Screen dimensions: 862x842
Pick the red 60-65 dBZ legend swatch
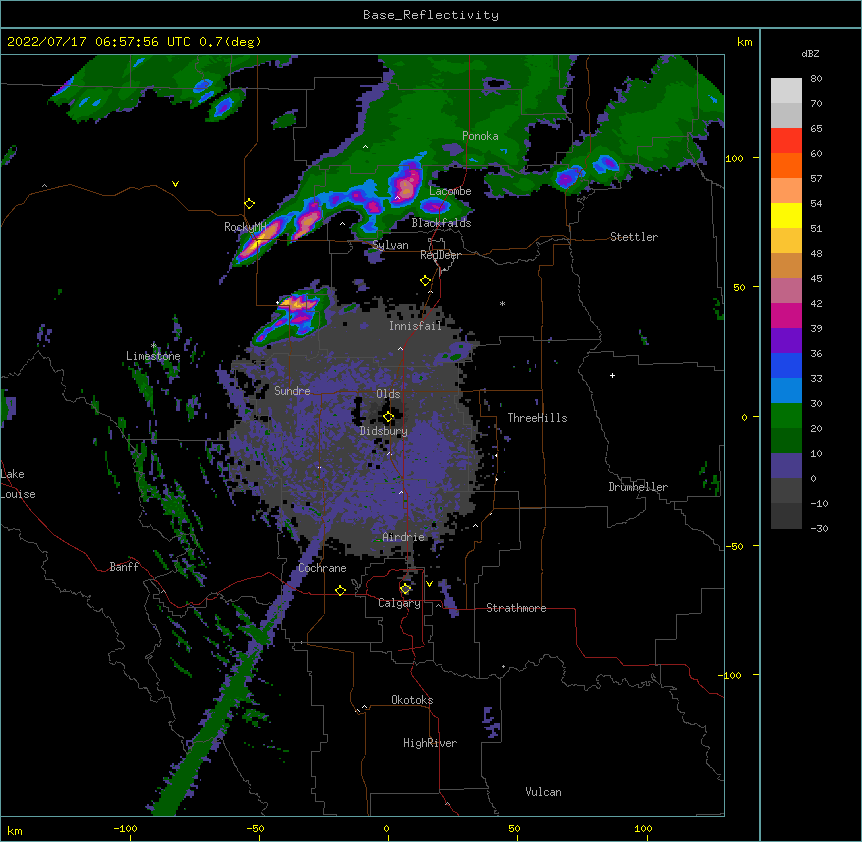click(786, 140)
